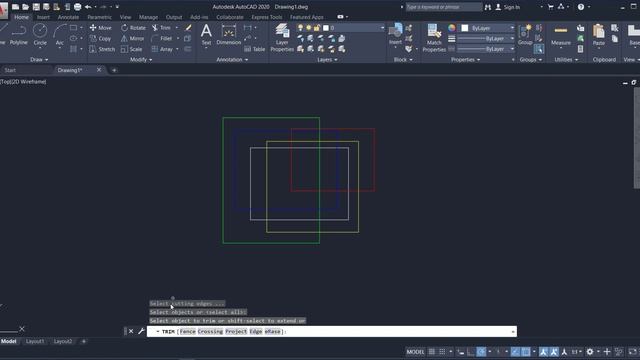Open the ByLayer object color dropdown
This screenshot has height=360, width=640.
point(512,28)
